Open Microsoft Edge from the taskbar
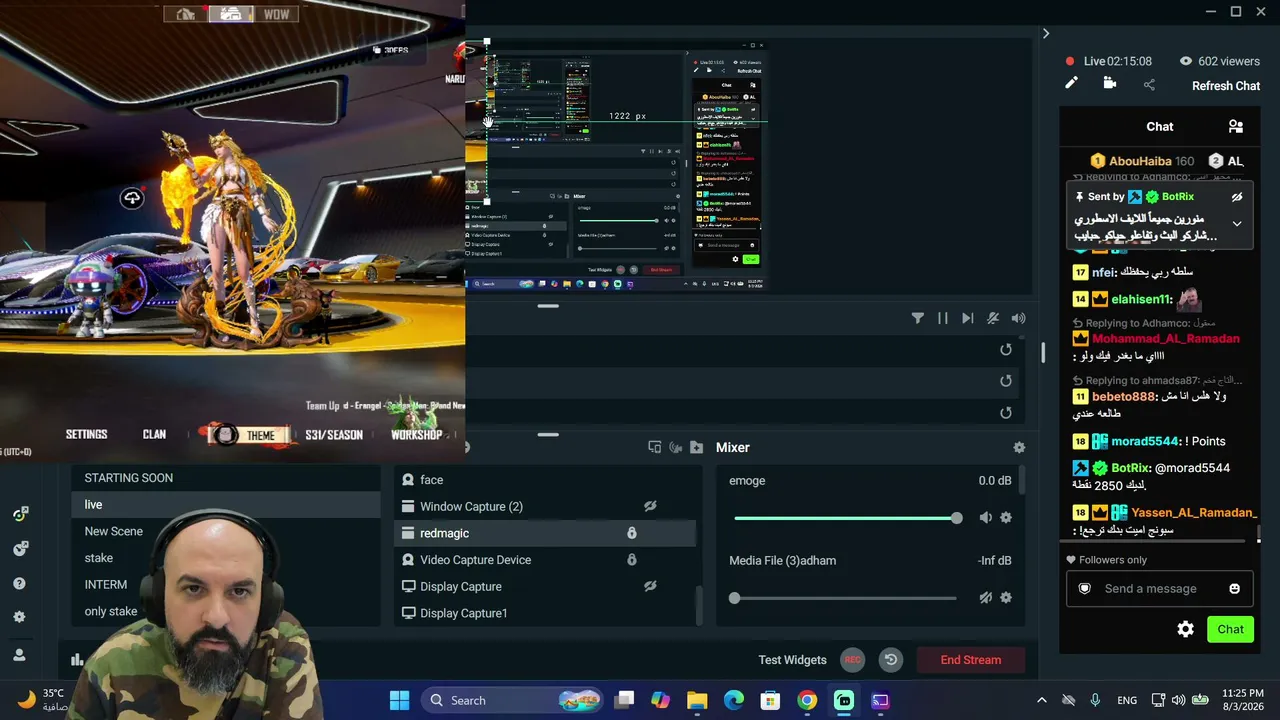This screenshot has height=720, width=1280. point(734,700)
